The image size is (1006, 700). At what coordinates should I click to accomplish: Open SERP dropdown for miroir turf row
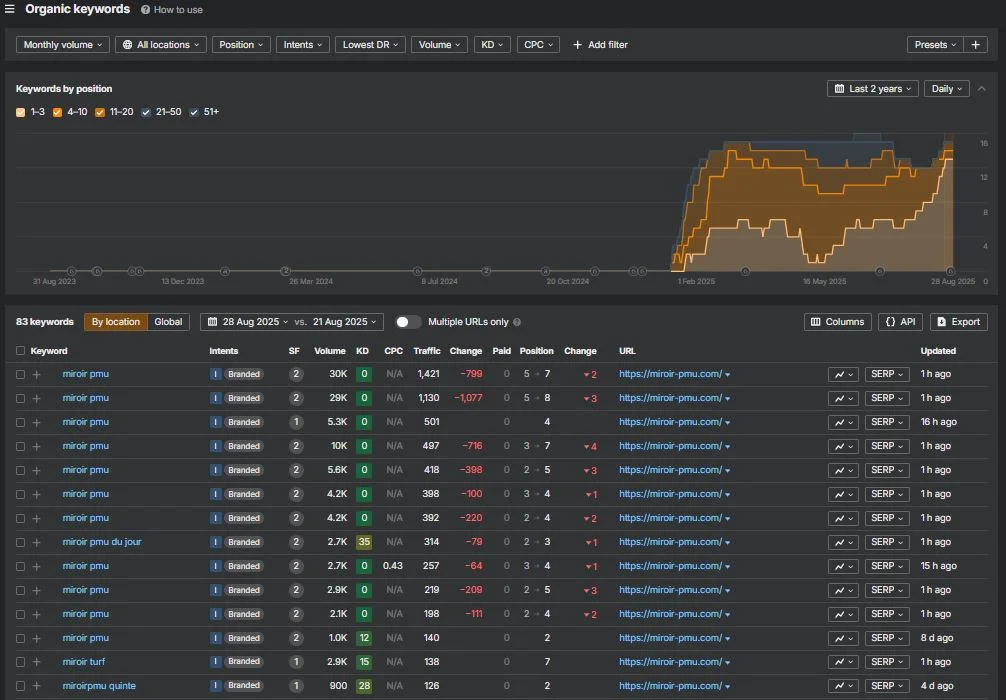coord(887,662)
